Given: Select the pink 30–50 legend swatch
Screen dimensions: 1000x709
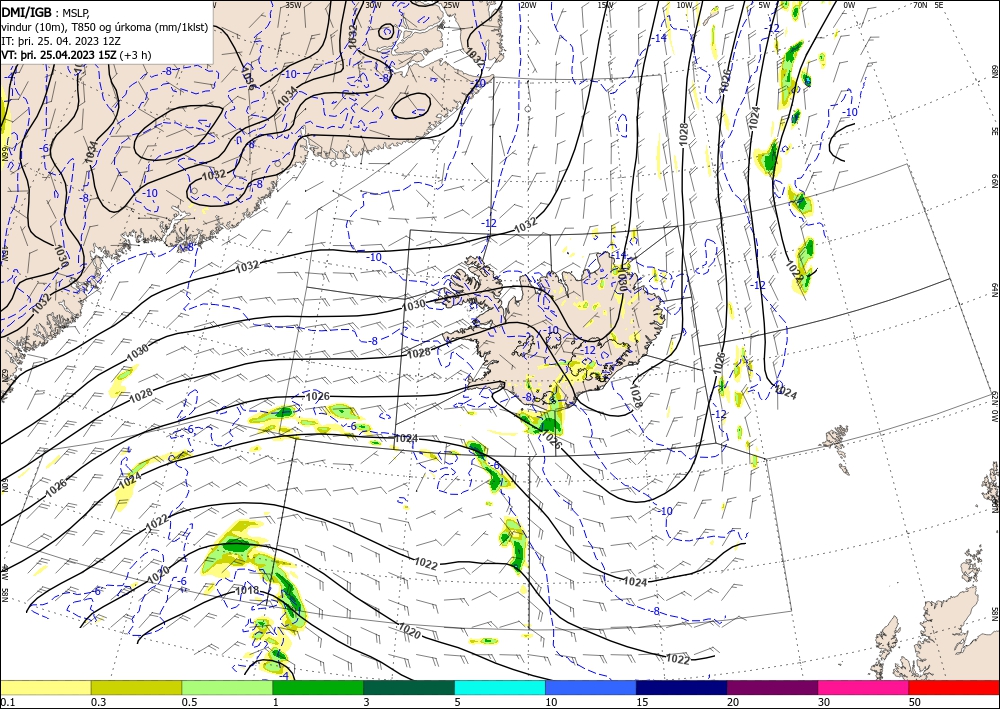Looking at the screenshot, I should coord(864,687).
